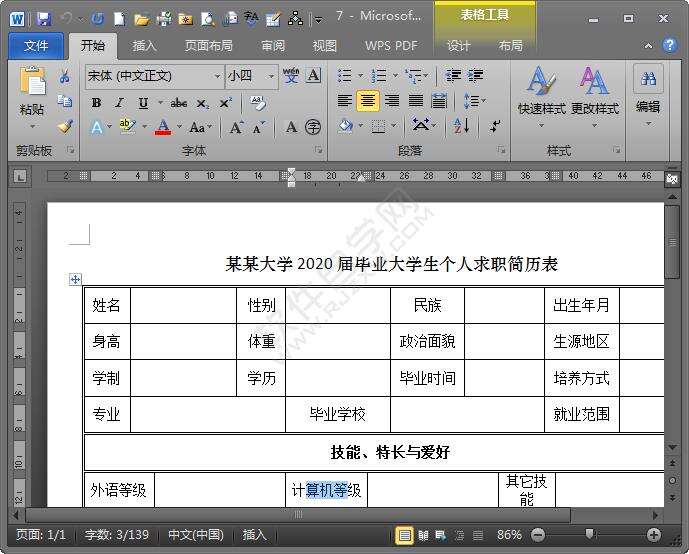
Task: Open the Editing 编辑 group button
Action: click(x=648, y=96)
